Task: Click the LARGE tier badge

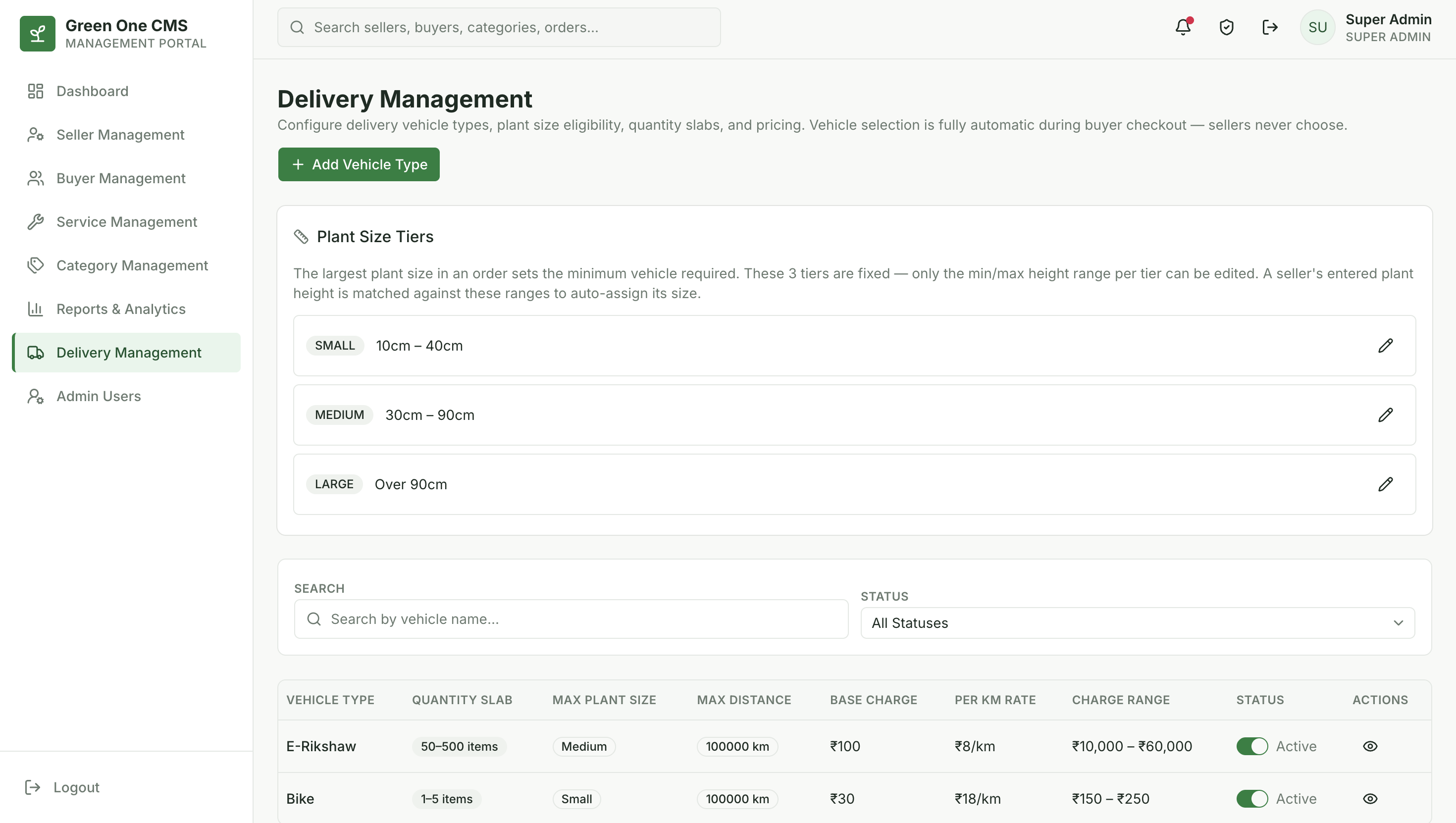Action: click(334, 484)
